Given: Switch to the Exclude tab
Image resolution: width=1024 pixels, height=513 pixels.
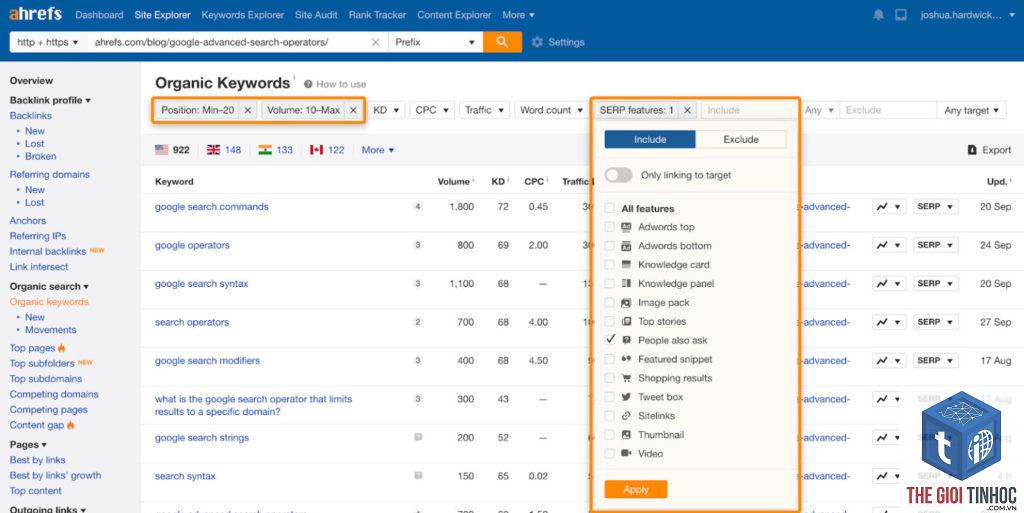Looking at the screenshot, I should [x=741, y=139].
